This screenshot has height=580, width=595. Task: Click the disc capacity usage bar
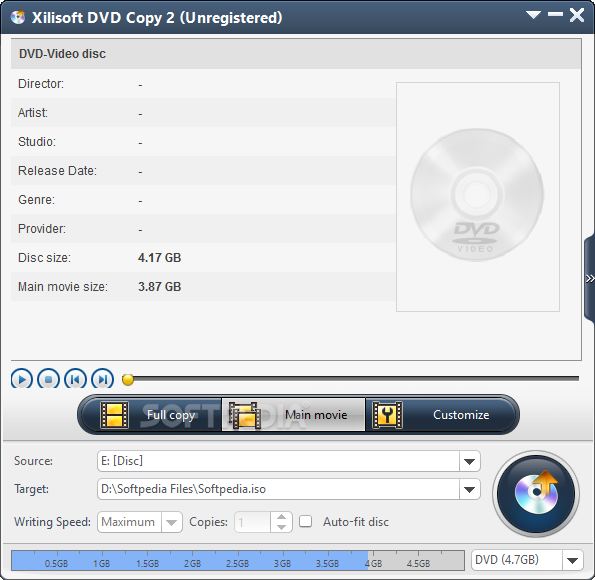[x=238, y=560]
